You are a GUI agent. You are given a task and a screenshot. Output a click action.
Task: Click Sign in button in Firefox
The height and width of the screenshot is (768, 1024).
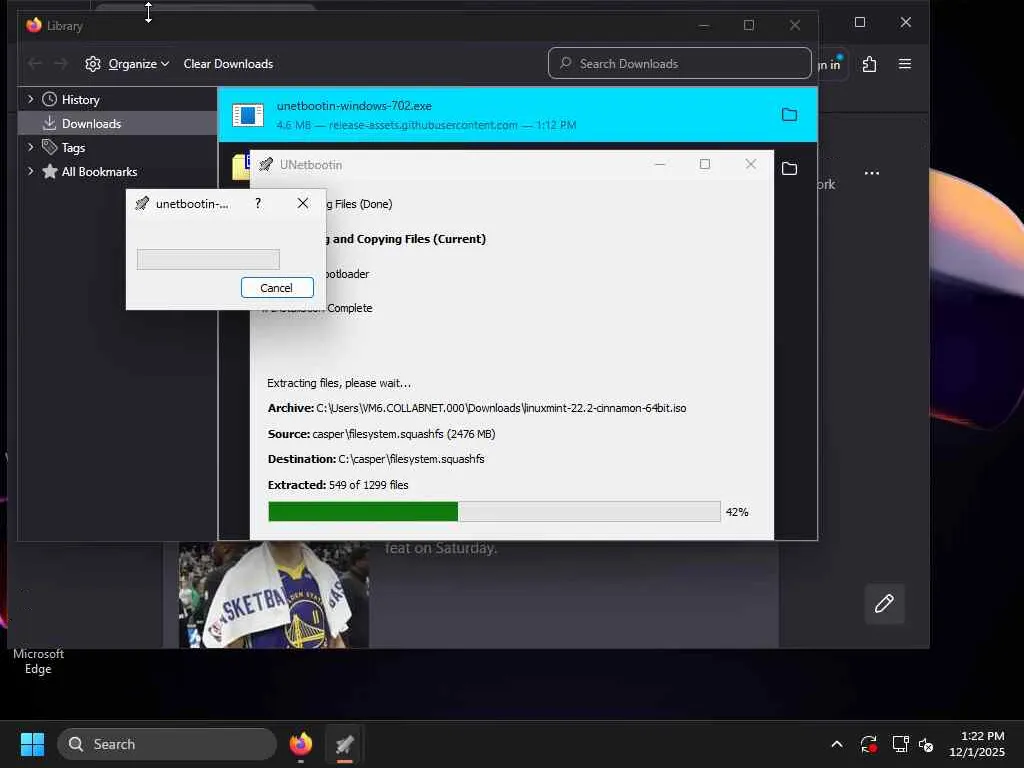click(x=831, y=65)
